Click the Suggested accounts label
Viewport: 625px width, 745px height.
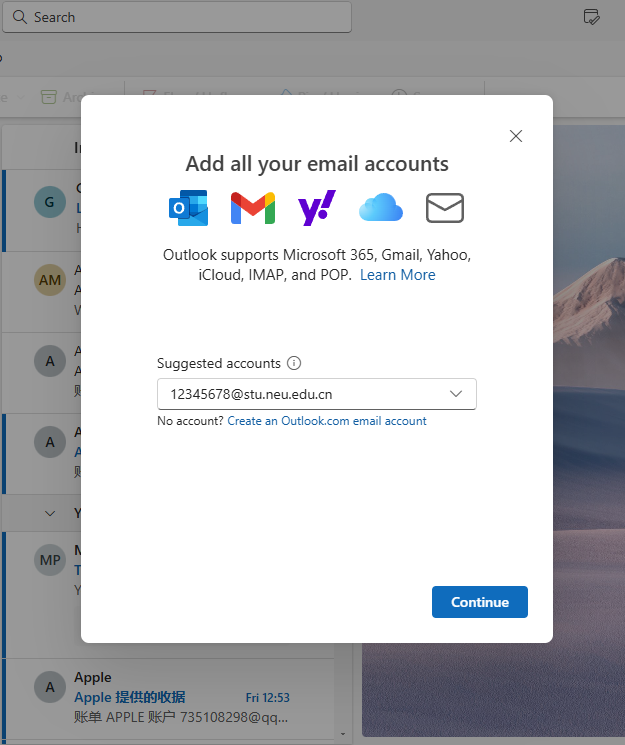(219, 363)
